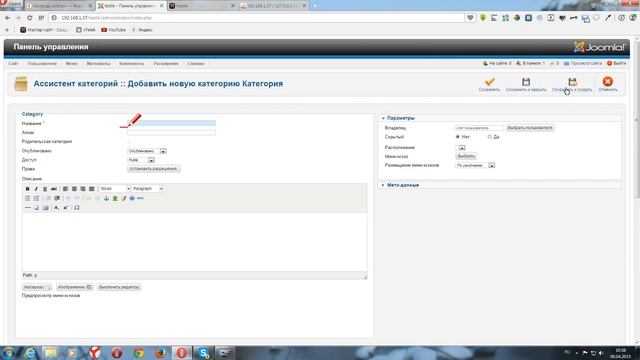
Task: Click the Сохранить checkmark toolbar icon
Action: (489, 82)
